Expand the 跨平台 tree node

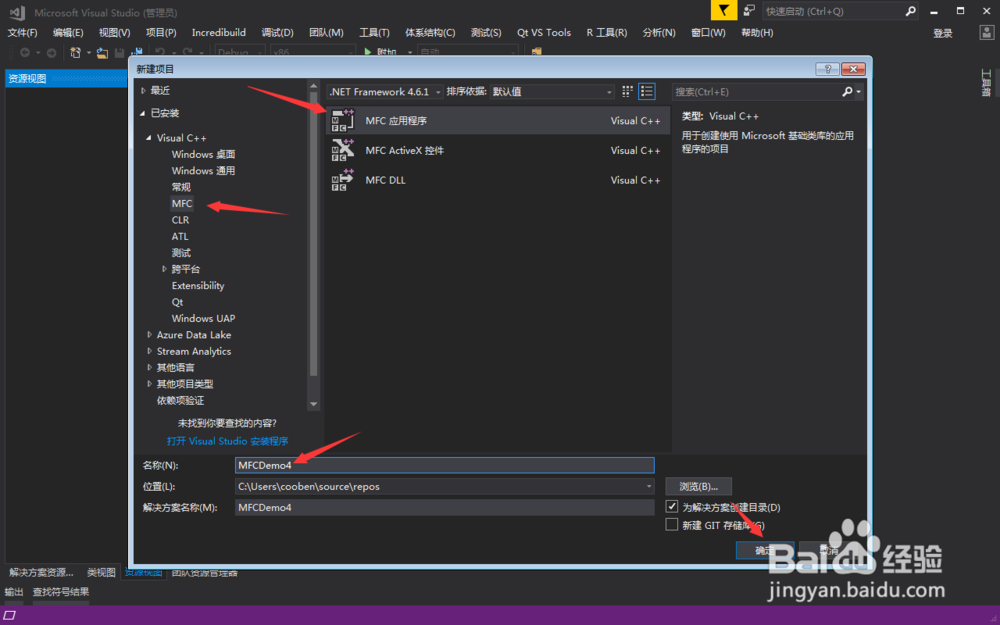coord(164,269)
